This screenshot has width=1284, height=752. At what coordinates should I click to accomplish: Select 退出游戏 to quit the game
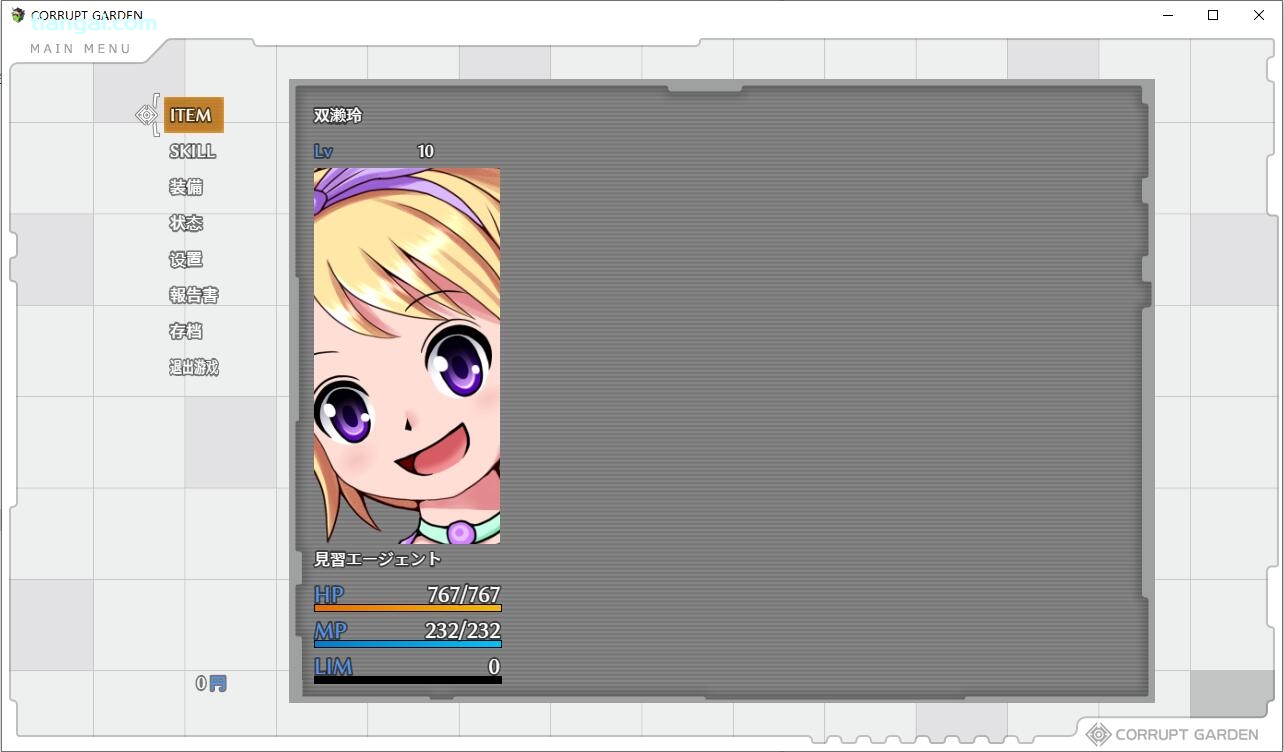[194, 368]
